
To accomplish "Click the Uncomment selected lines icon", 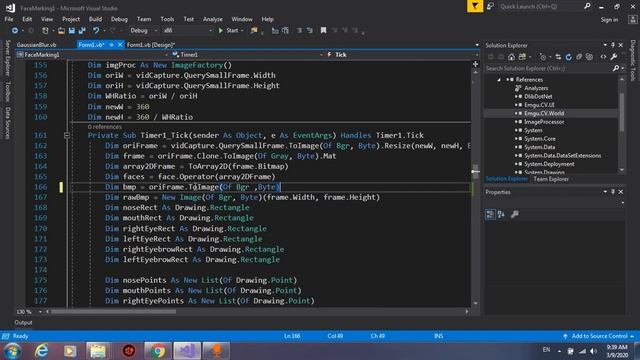I will (x=309, y=31).
